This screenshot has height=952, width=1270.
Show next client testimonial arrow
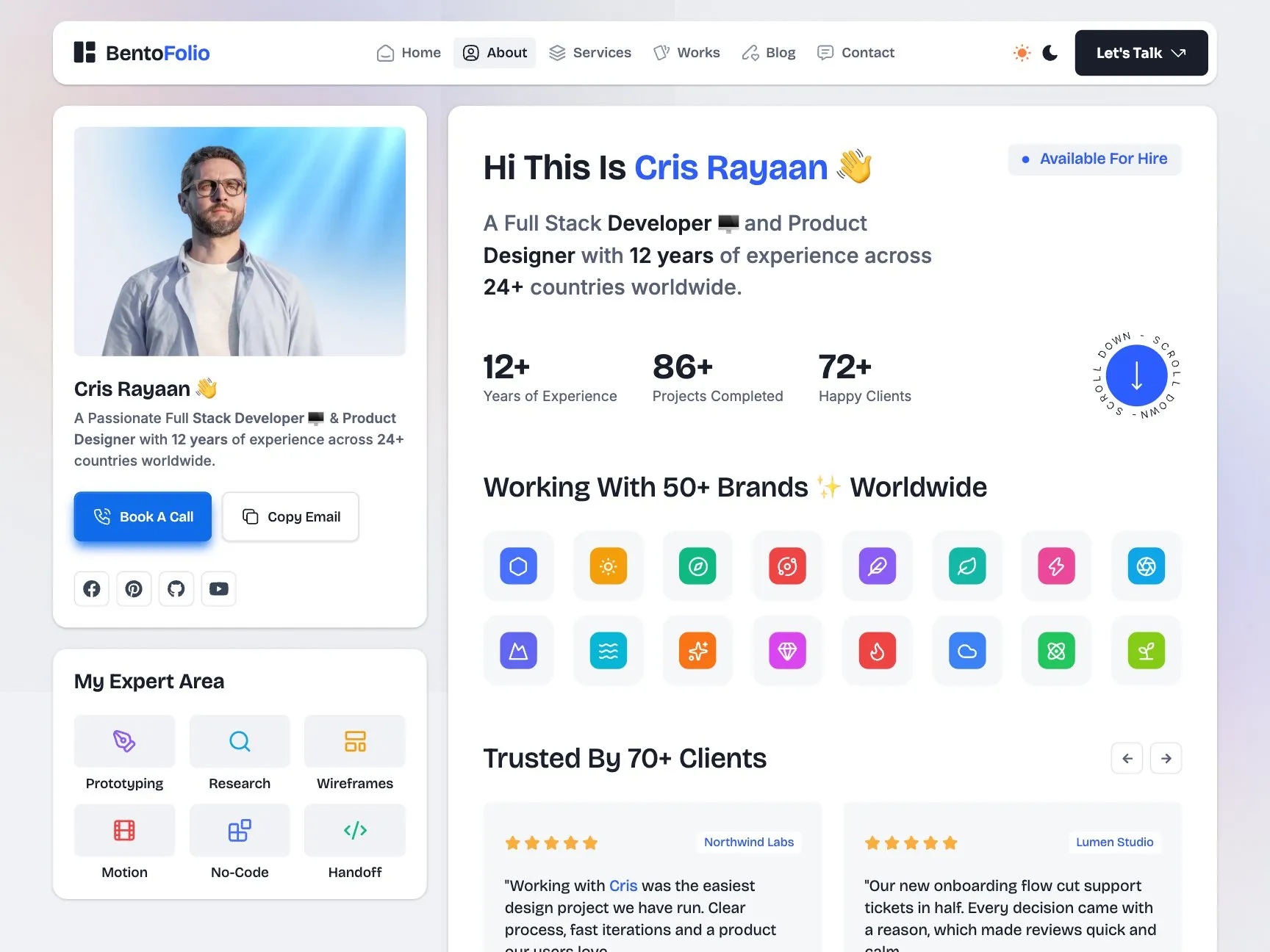pyautogui.click(x=1166, y=758)
